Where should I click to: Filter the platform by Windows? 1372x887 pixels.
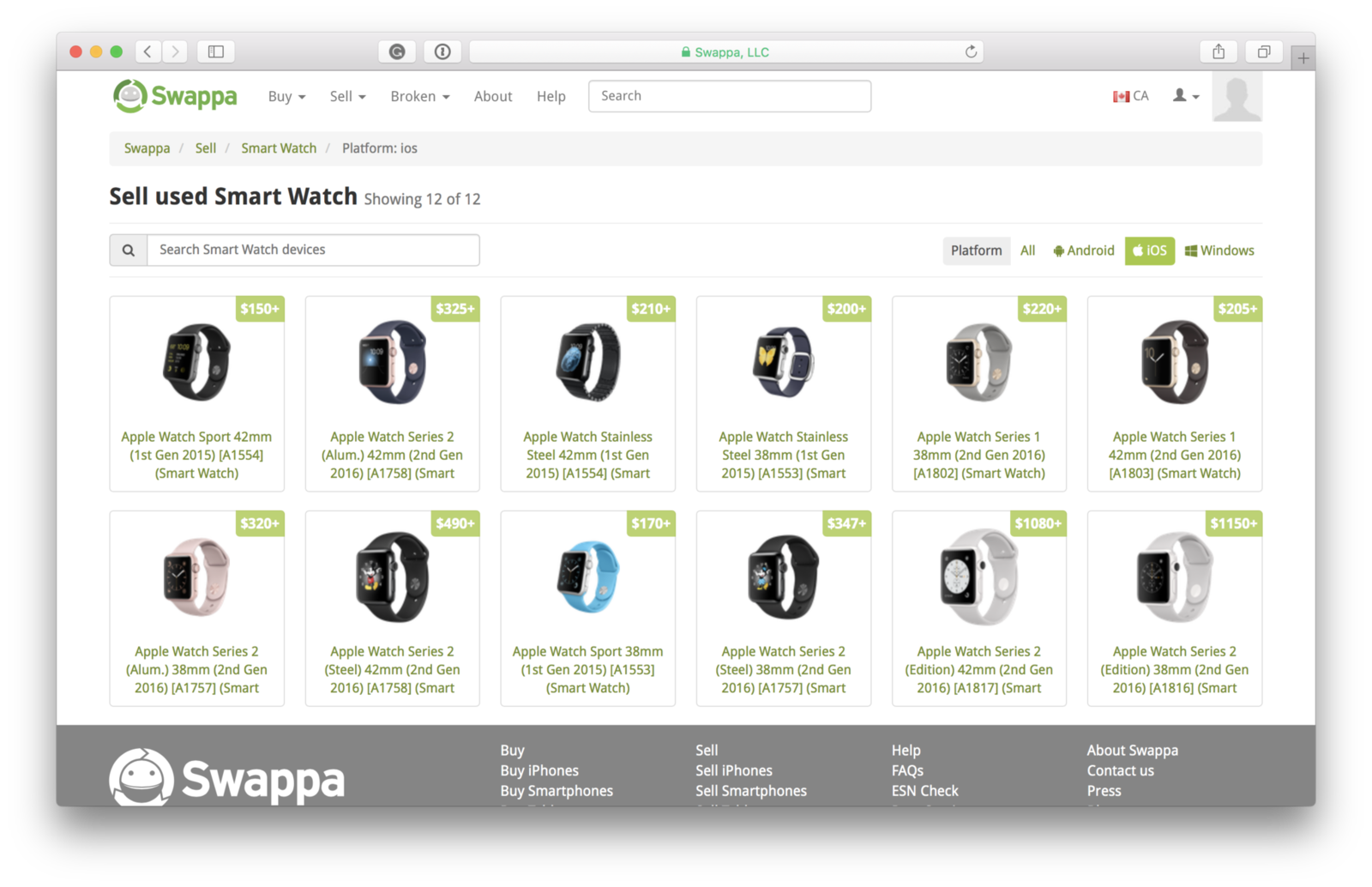point(1219,250)
